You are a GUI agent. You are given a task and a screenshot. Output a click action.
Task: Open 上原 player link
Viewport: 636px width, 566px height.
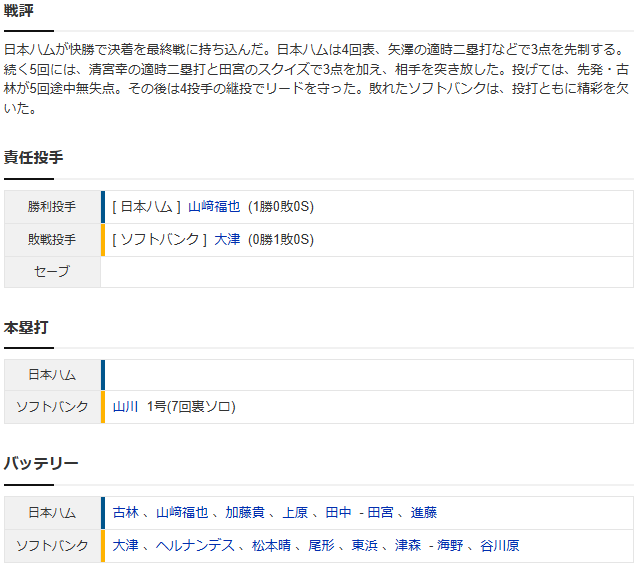tap(295, 512)
